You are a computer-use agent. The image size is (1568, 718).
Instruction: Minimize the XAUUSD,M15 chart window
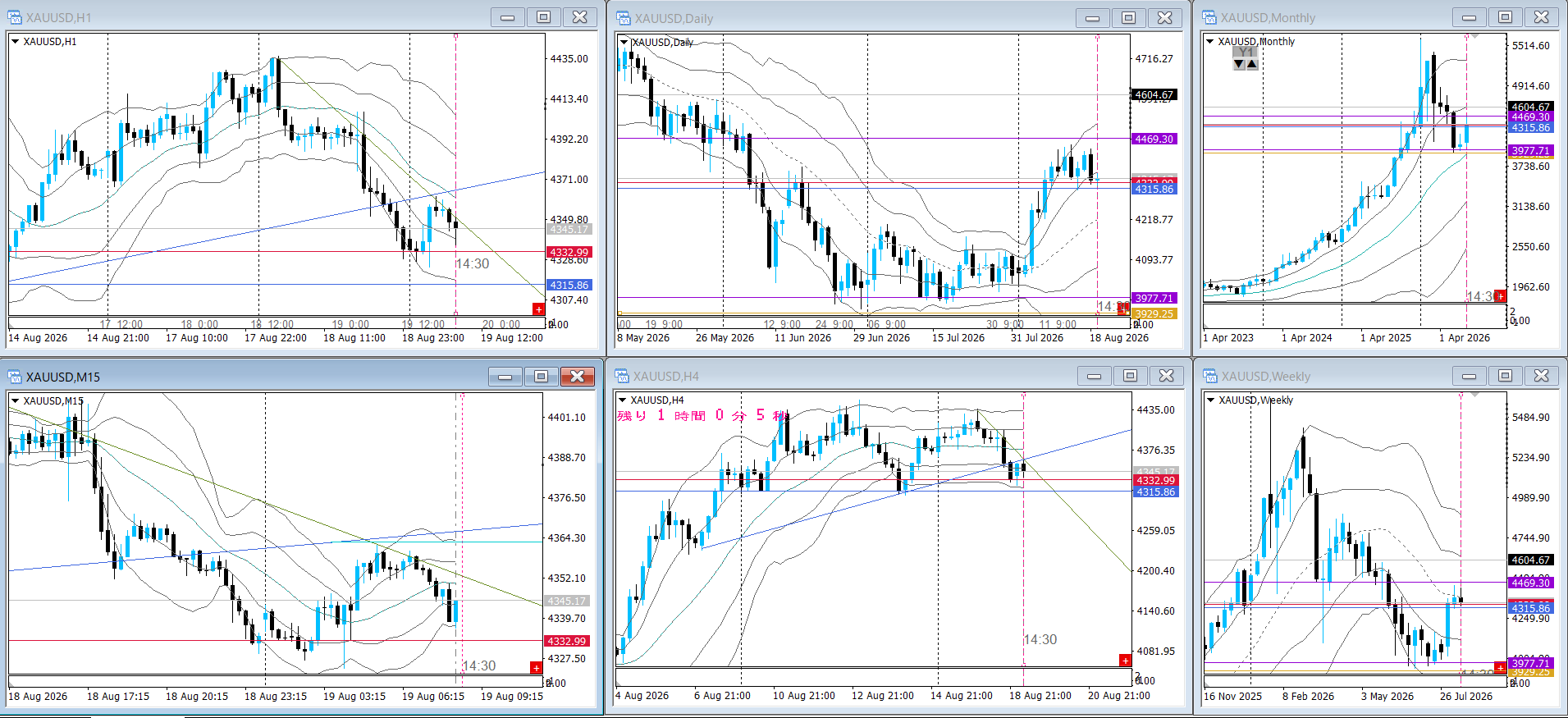[505, 377]
